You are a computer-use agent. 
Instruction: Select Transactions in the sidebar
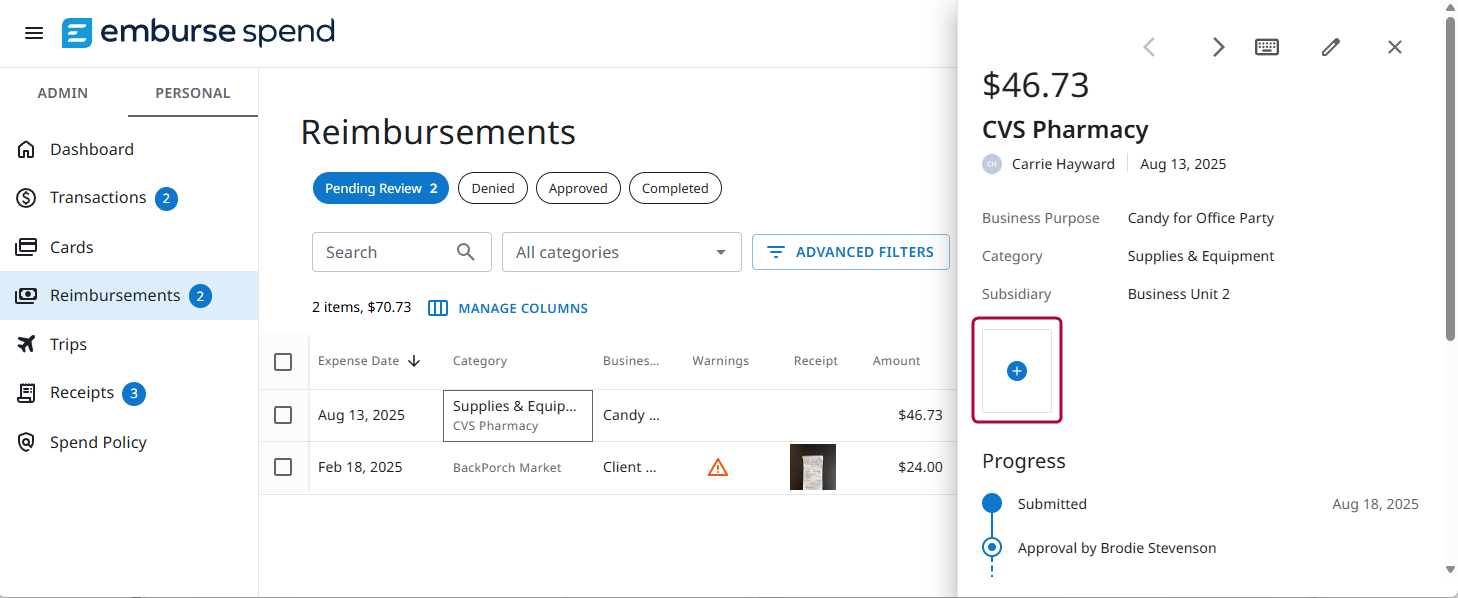(x=96, y=197)
